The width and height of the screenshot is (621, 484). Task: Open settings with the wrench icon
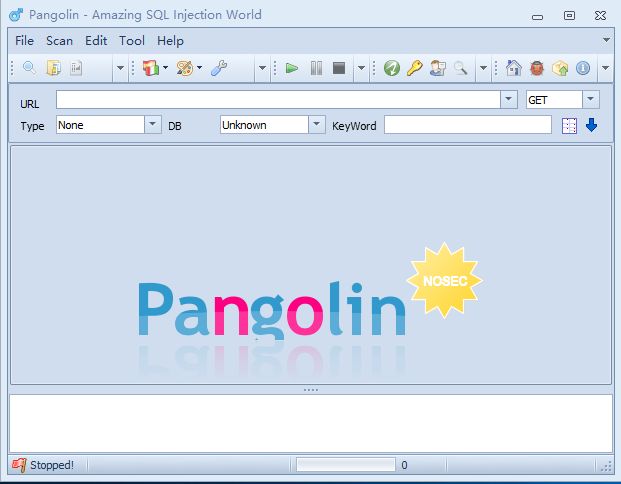(x=219, y=68)
